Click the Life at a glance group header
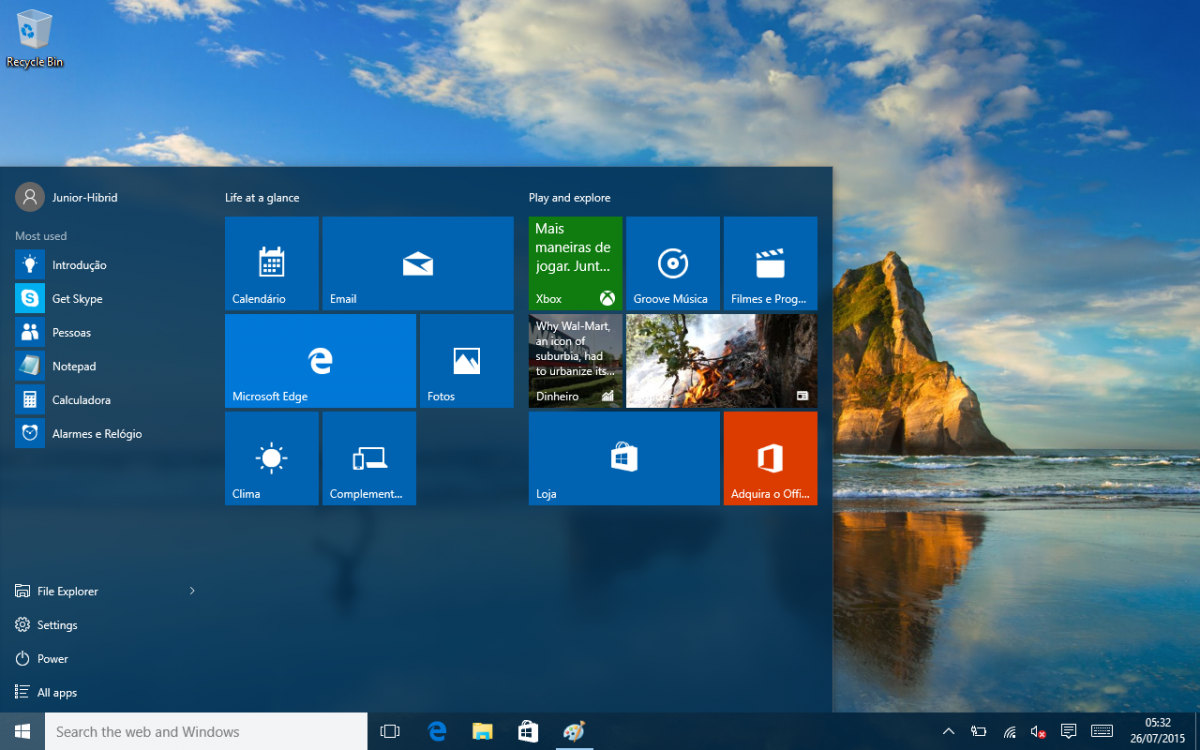Viewport: 1200px width, 750px height. (262, 198)
